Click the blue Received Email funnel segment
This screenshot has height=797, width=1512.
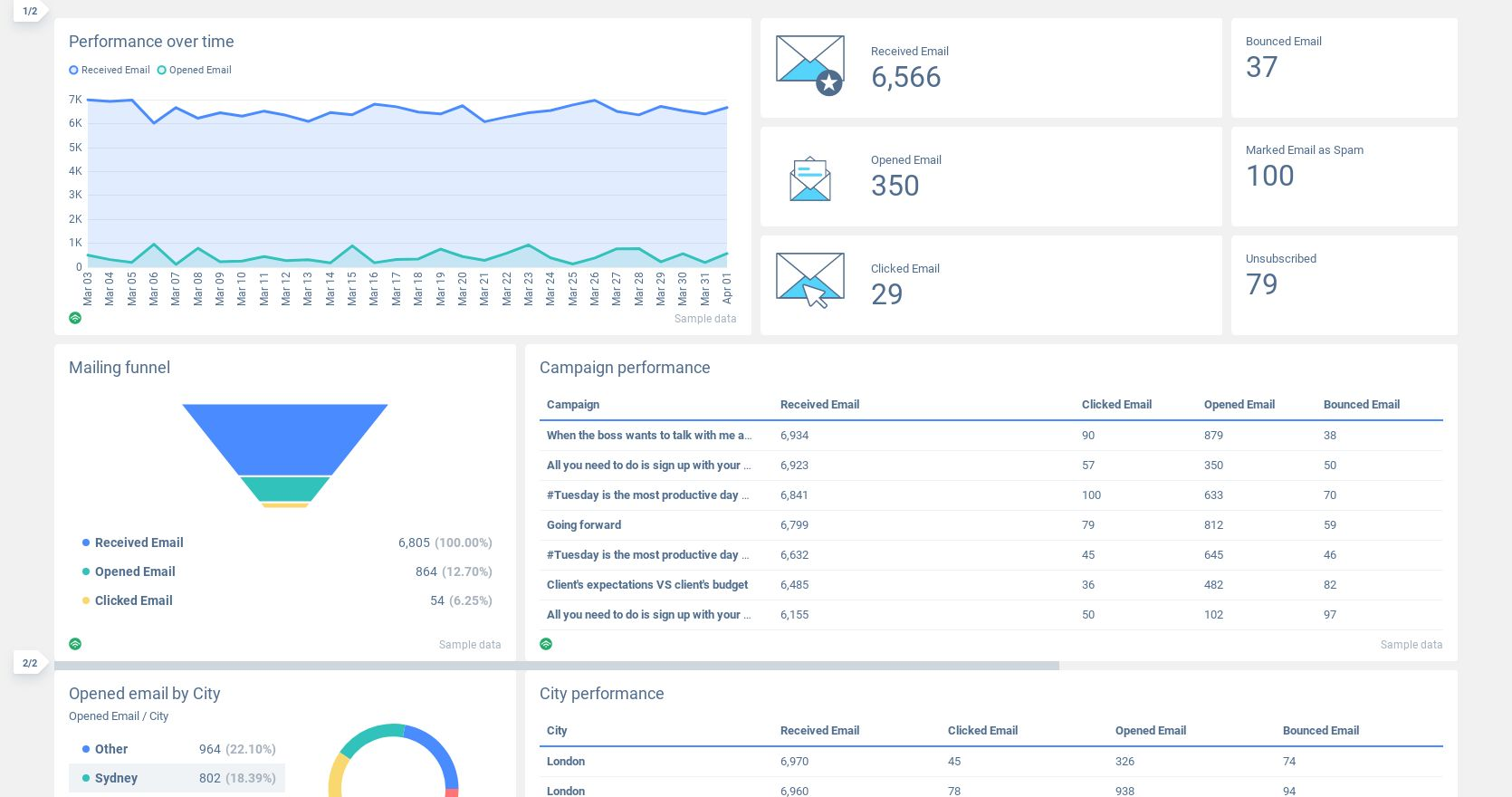[285, 438]
